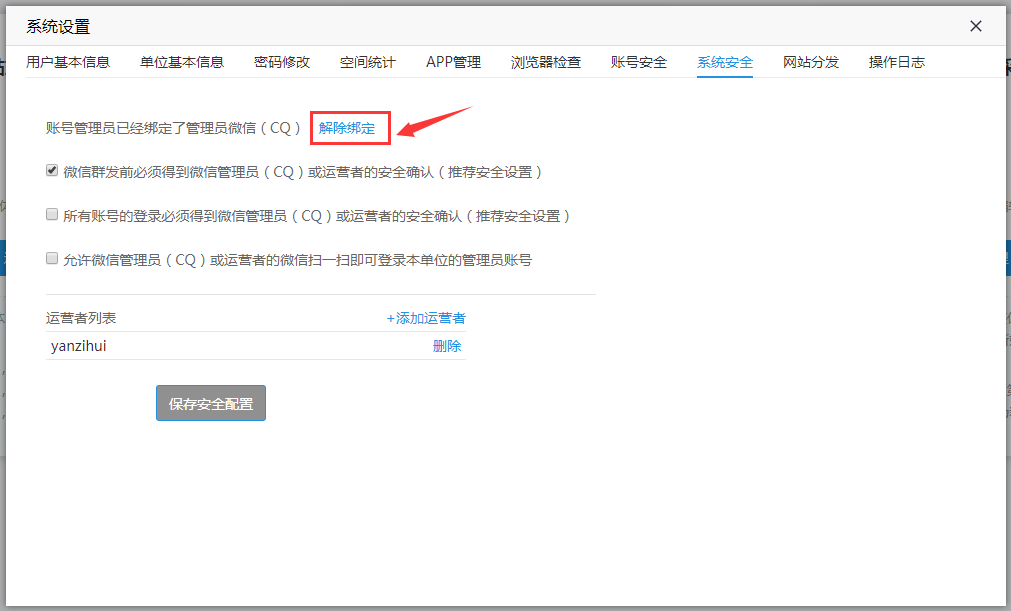This screenshot has width=1011, height=611.
Task: Tick the 微信扫一扫 admin login checkbox
Action: pos(52,259)
